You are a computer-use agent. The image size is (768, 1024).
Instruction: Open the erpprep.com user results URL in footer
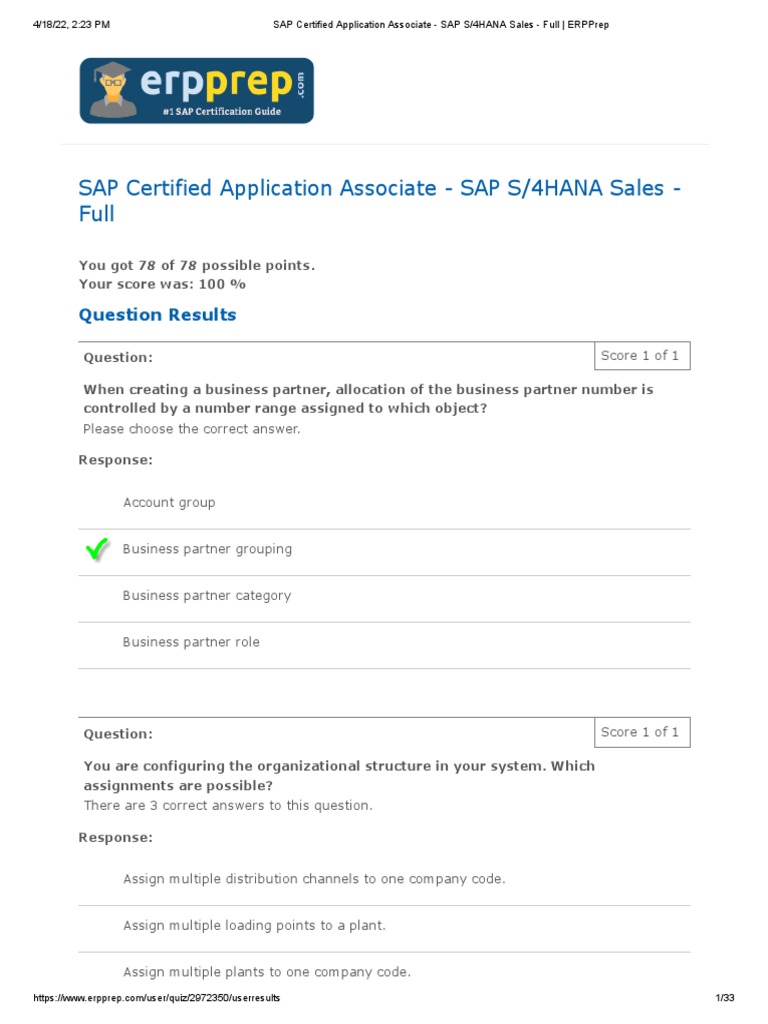(x=158, y=998)
